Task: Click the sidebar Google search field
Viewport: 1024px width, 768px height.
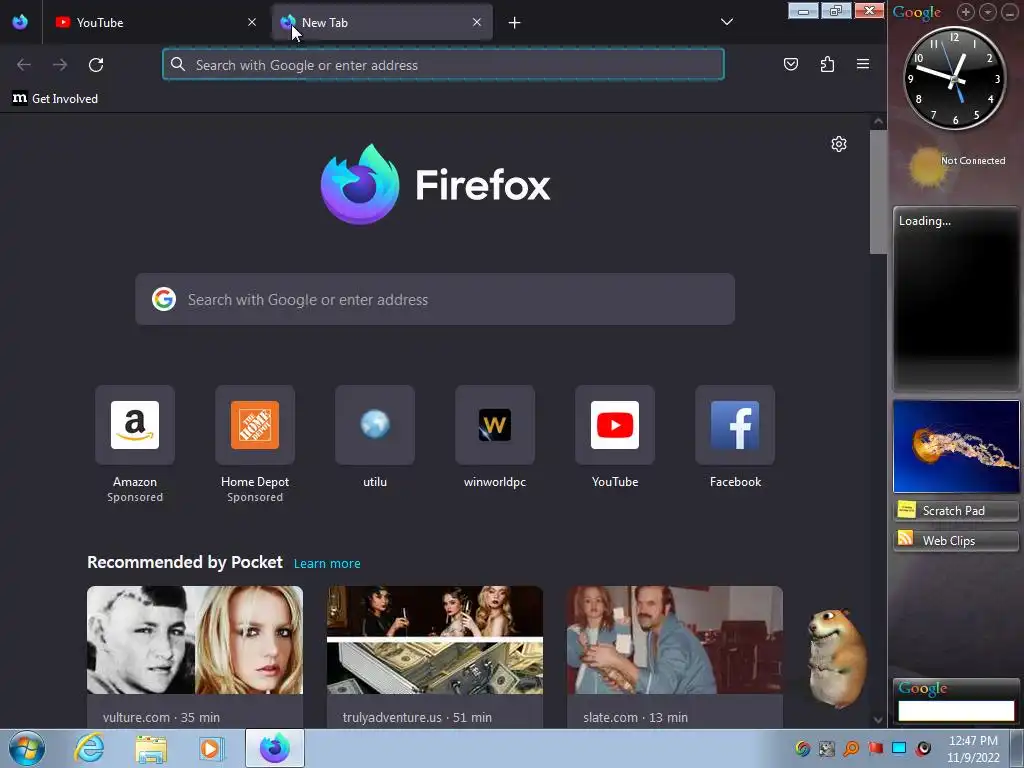Action: pyautogui.click(x=956, y=711)
